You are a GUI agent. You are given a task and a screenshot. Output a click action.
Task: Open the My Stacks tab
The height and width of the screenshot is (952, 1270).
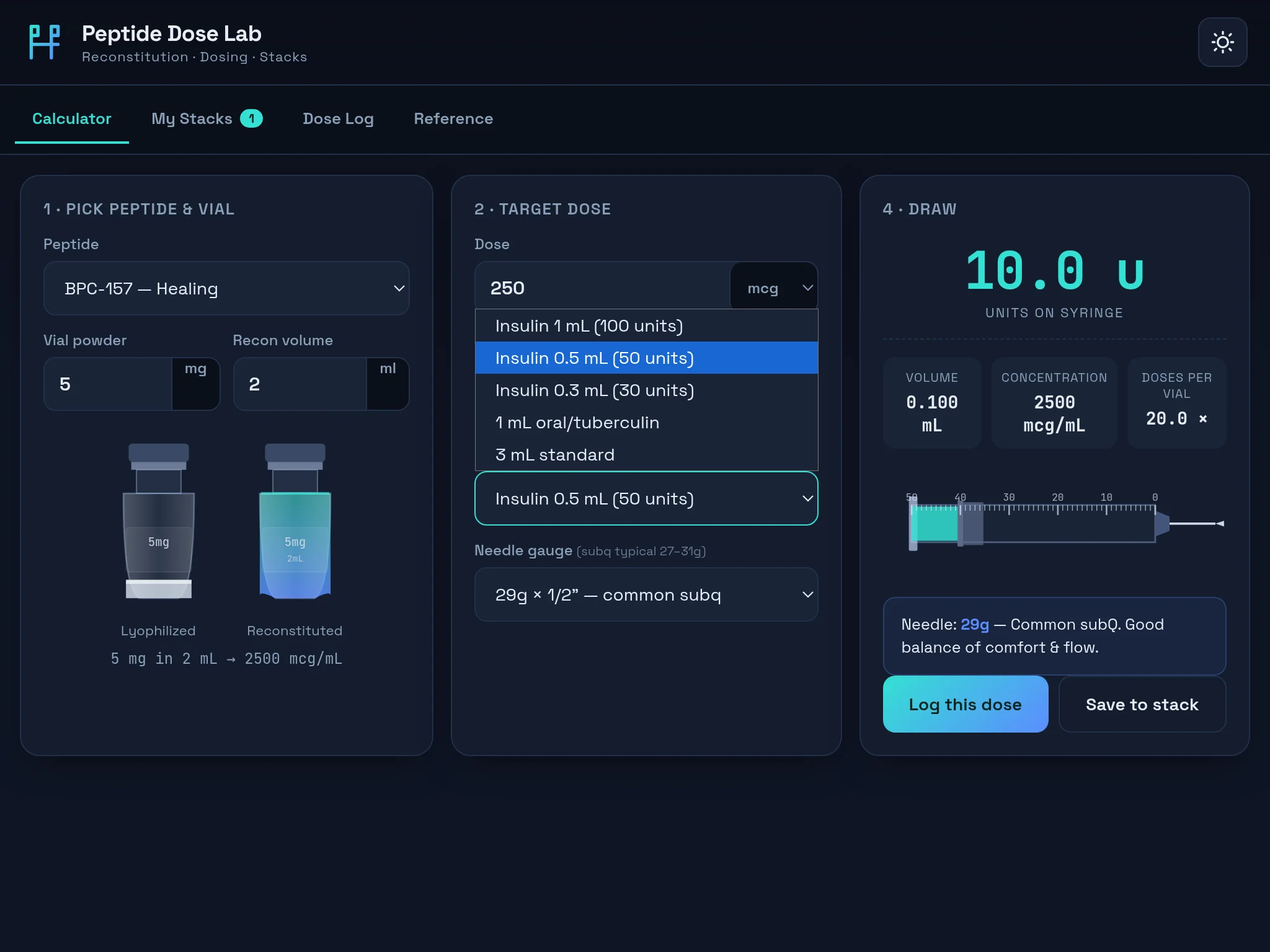pos(206,118)
